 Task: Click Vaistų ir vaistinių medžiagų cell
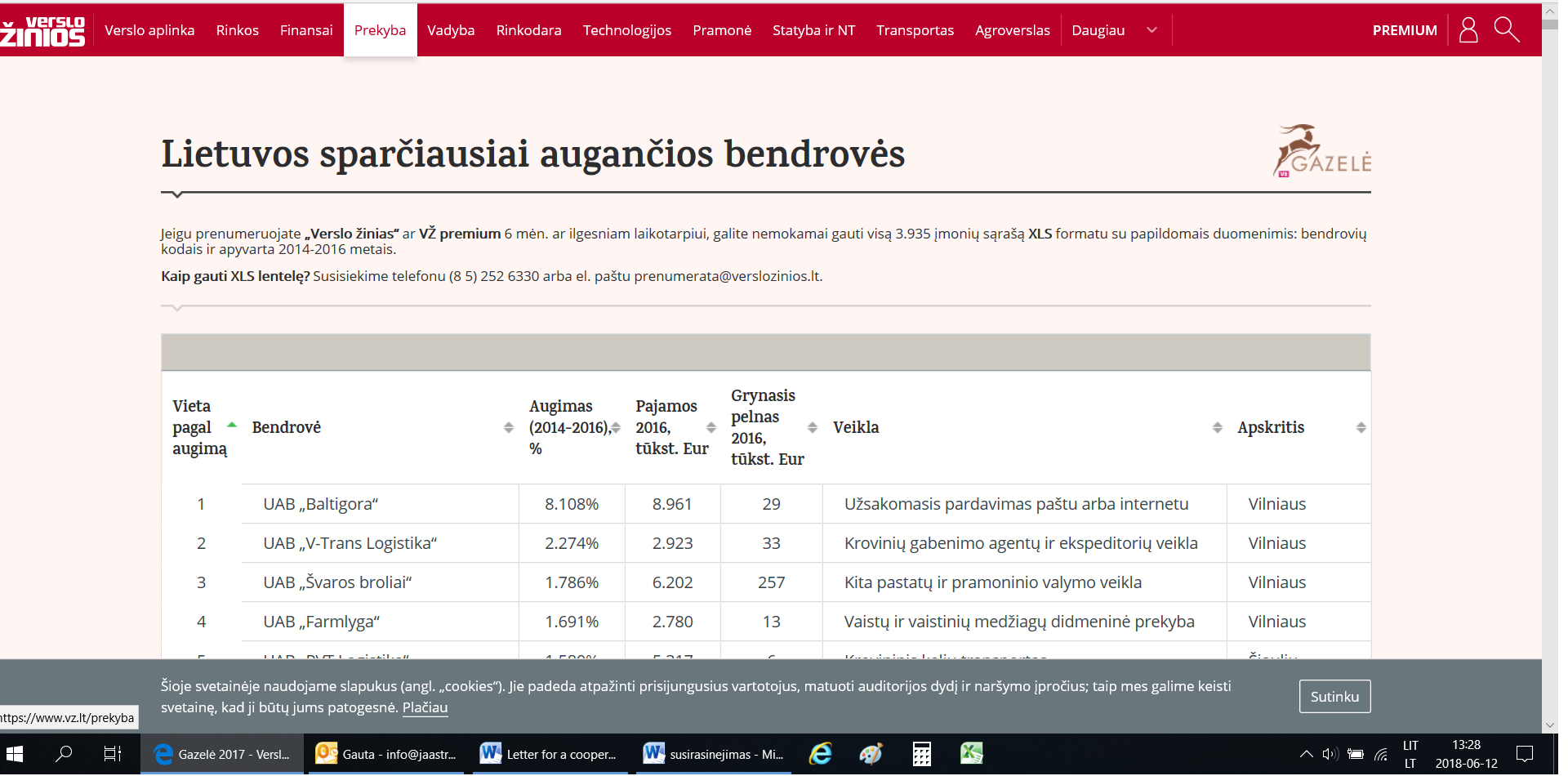tap(1025, 622)
